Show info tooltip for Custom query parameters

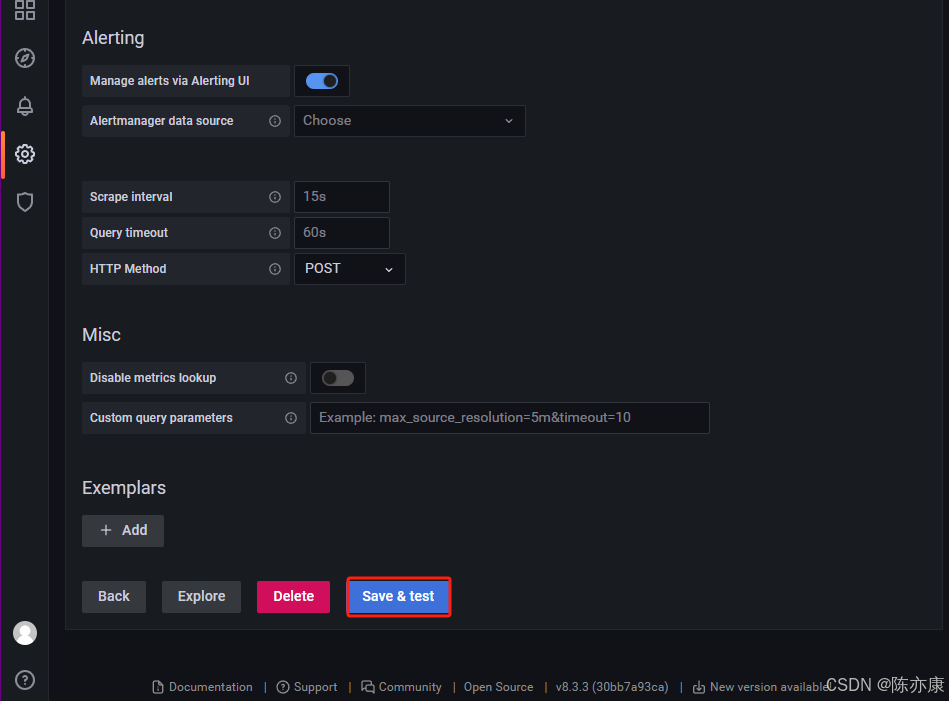pos(291,418)
